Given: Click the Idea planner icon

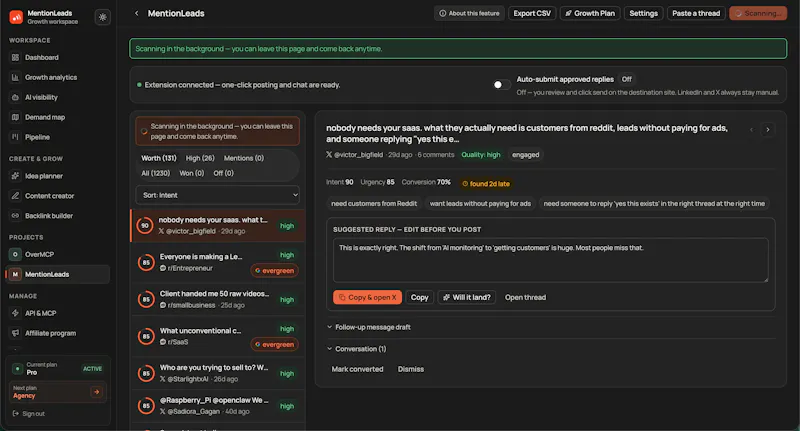Looking at the screenshot, I should pyautogui.click(x=15, y=176).
